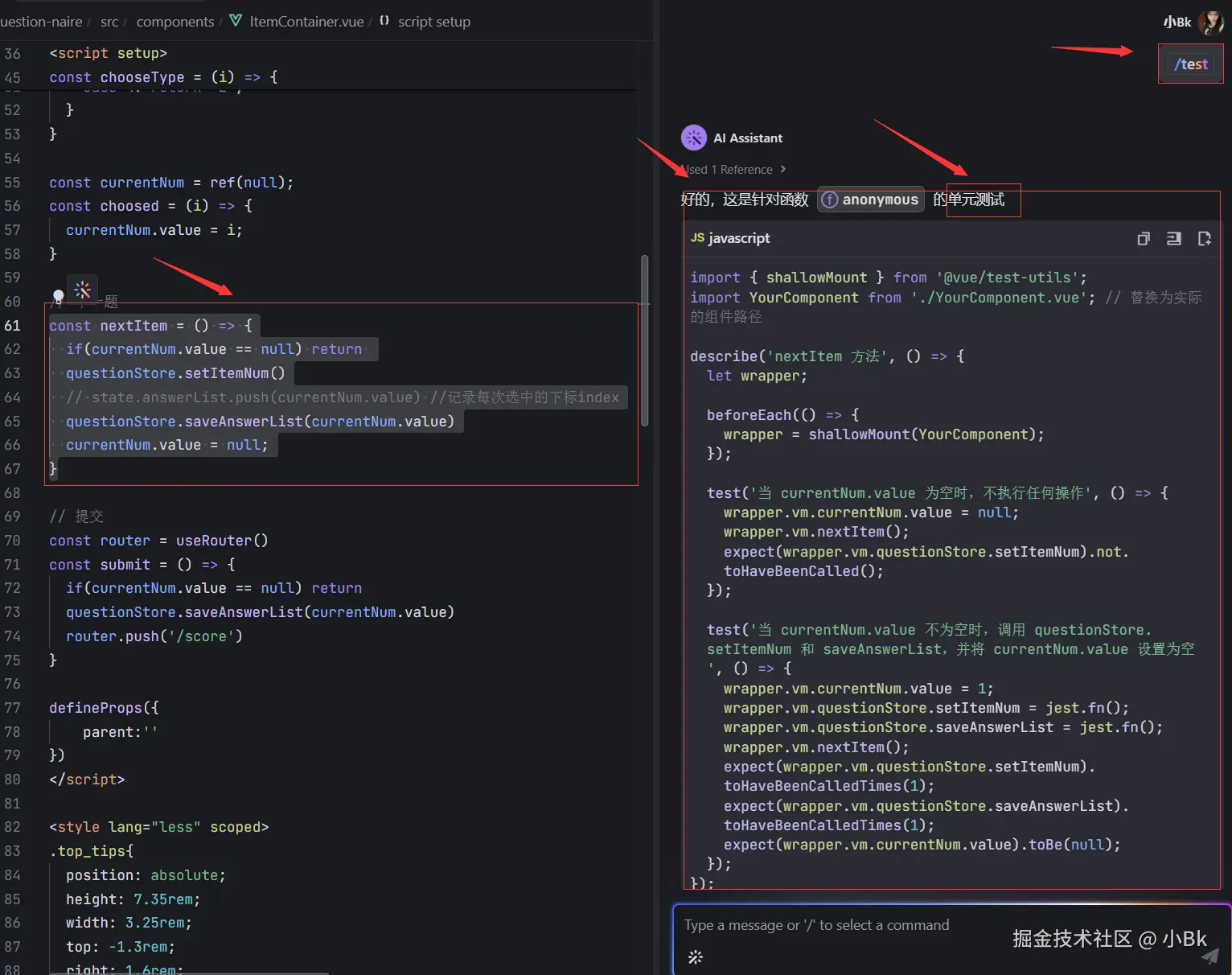1232x975 pixels.
Task: Click the braces icon in breadcrumb
Action: pos(384,21)
